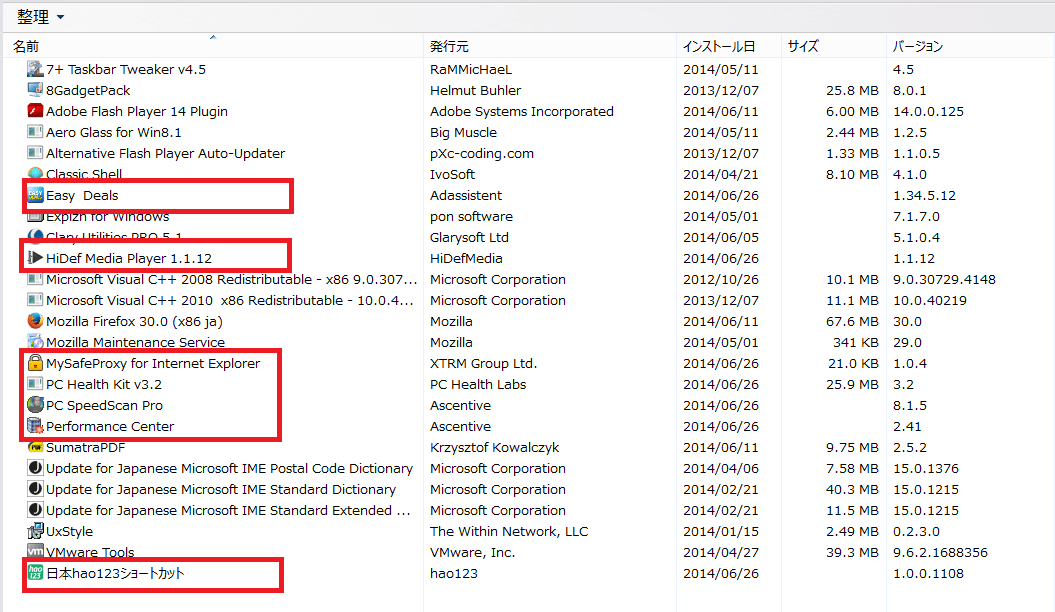Click the 8GadgetPack icon
Viewport: 1055px width, 612px height.
[35, 89]
